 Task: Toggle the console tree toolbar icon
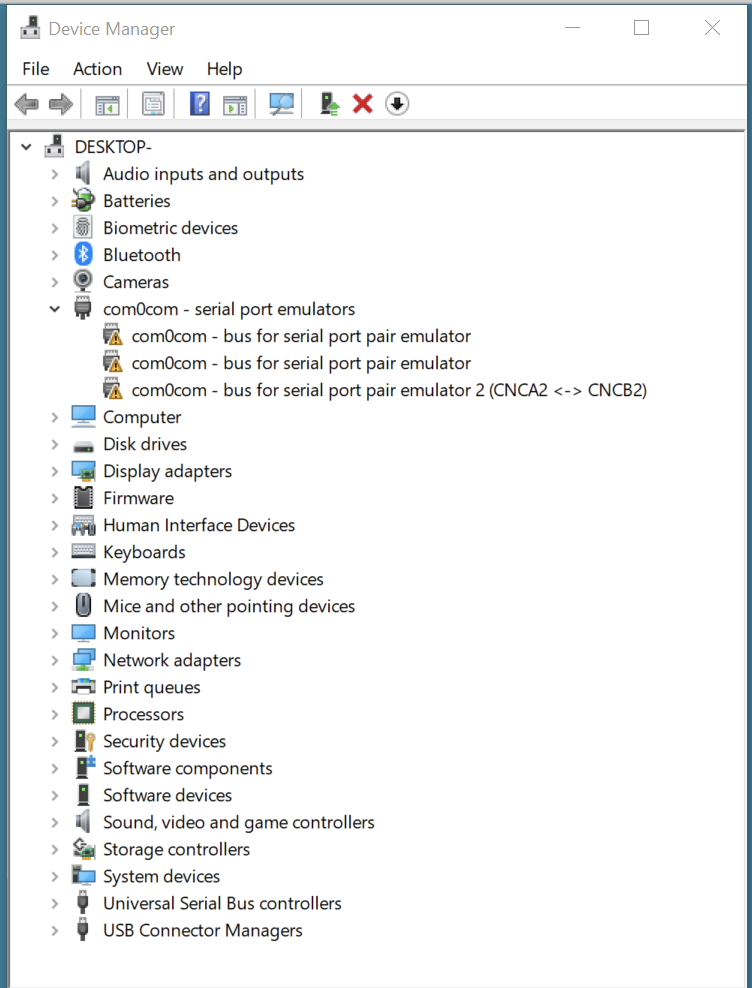(107, 104)
